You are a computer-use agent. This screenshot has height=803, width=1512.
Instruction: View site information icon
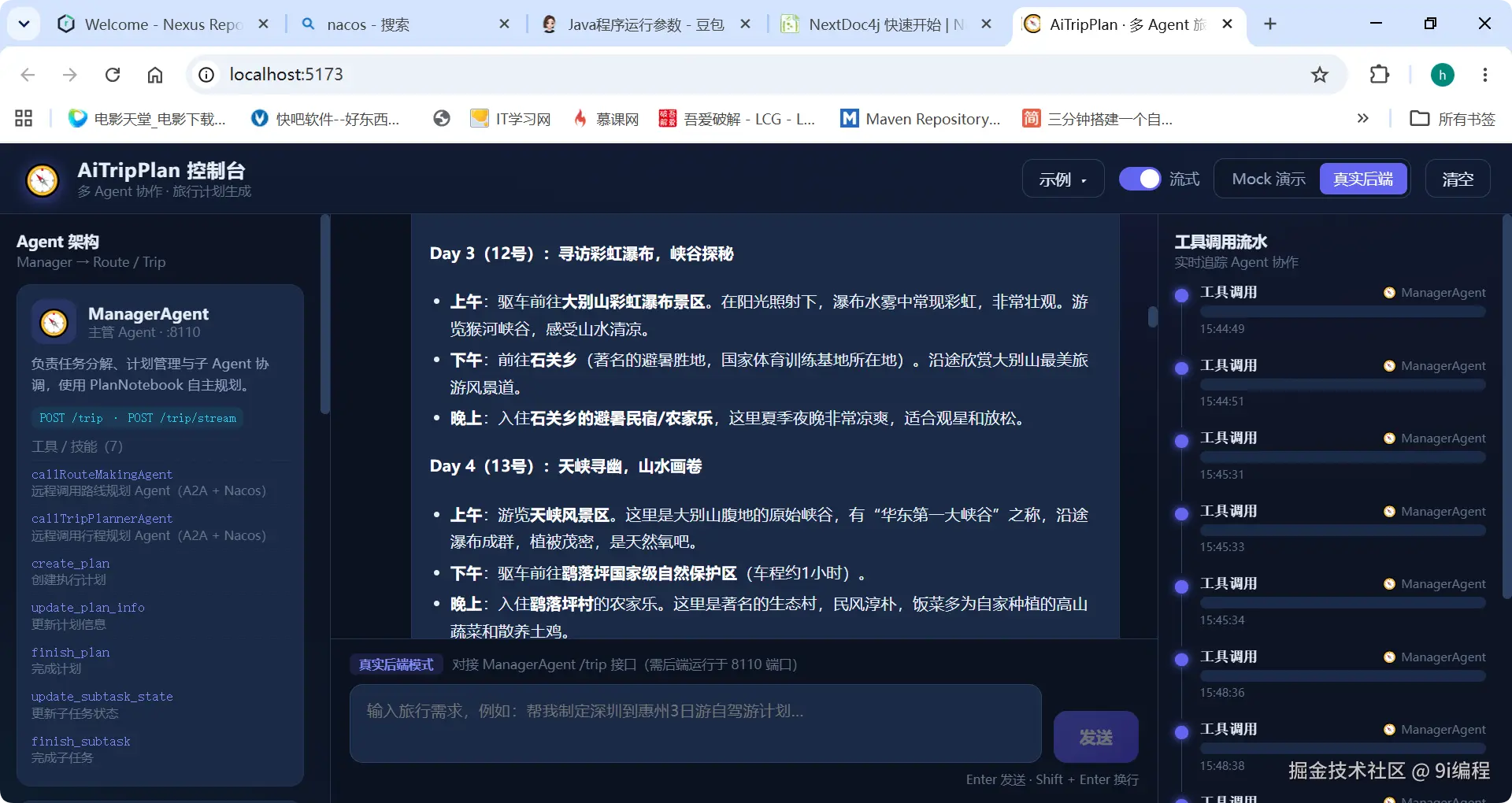coord(206,75)
